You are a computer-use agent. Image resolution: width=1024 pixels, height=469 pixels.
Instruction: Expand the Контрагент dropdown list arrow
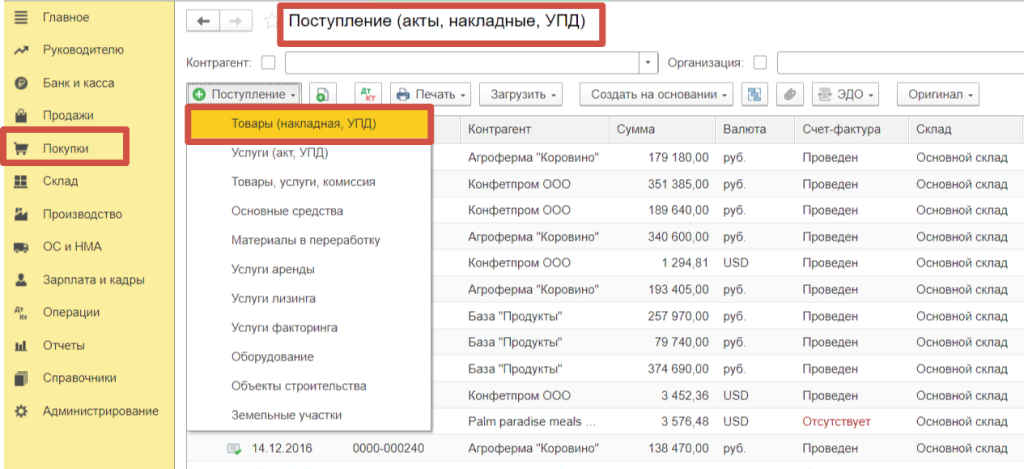[x=649, y=63]
